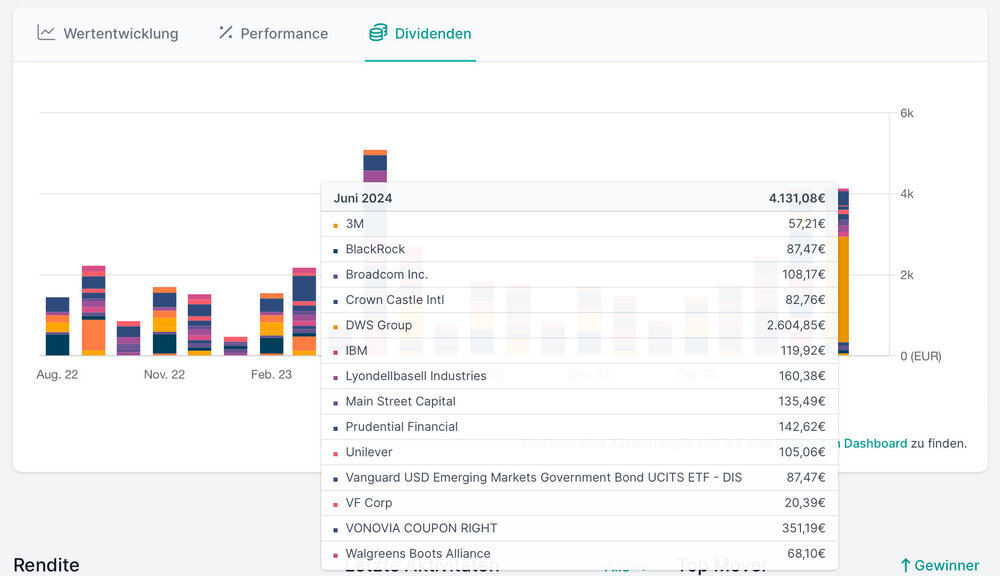Click the large orange segment of the rightmost bar
This screenshot has height=576, width=1000.
(x=843, y=290)
